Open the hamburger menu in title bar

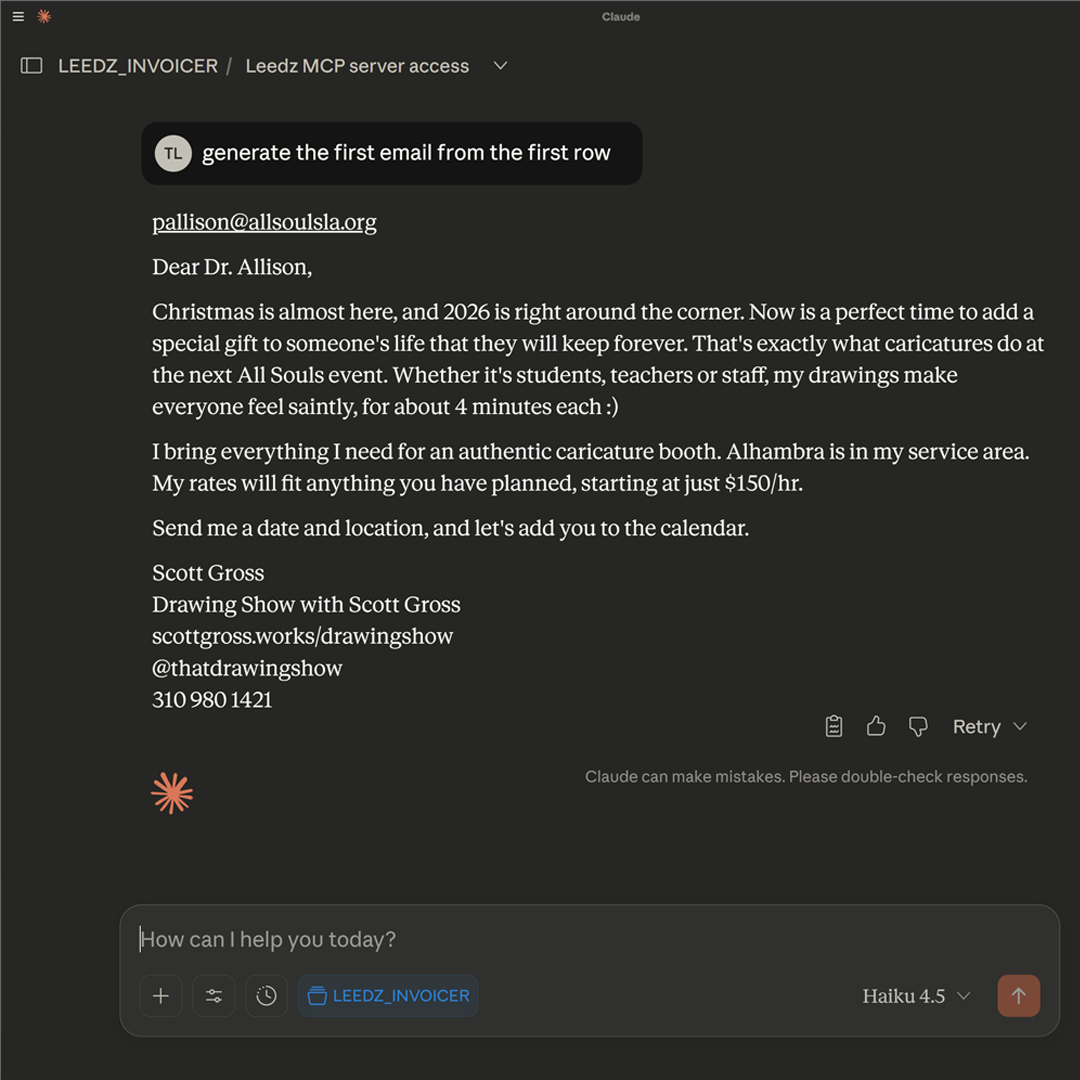18,17
